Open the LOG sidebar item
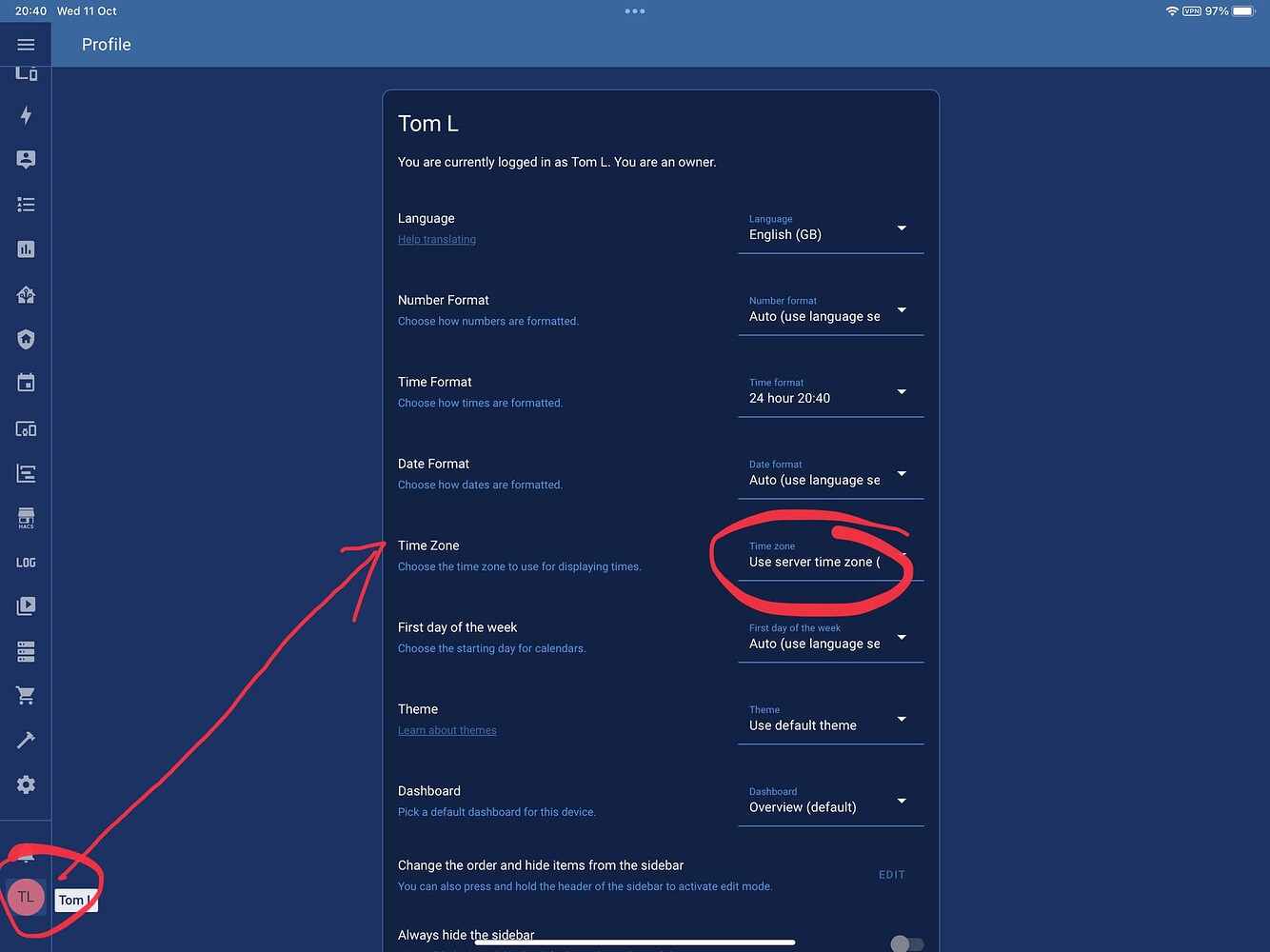 26,562
